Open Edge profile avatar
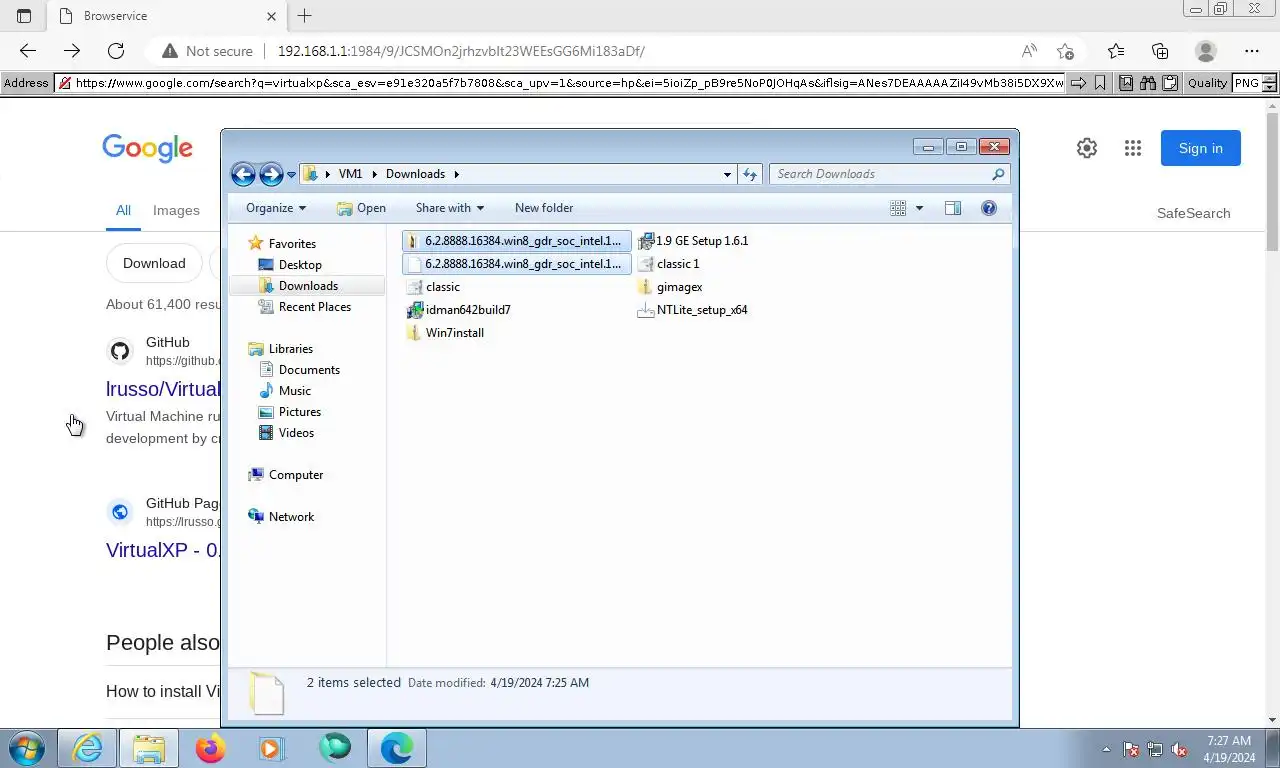This screenshot has height=768, width=1280. 1206,51
